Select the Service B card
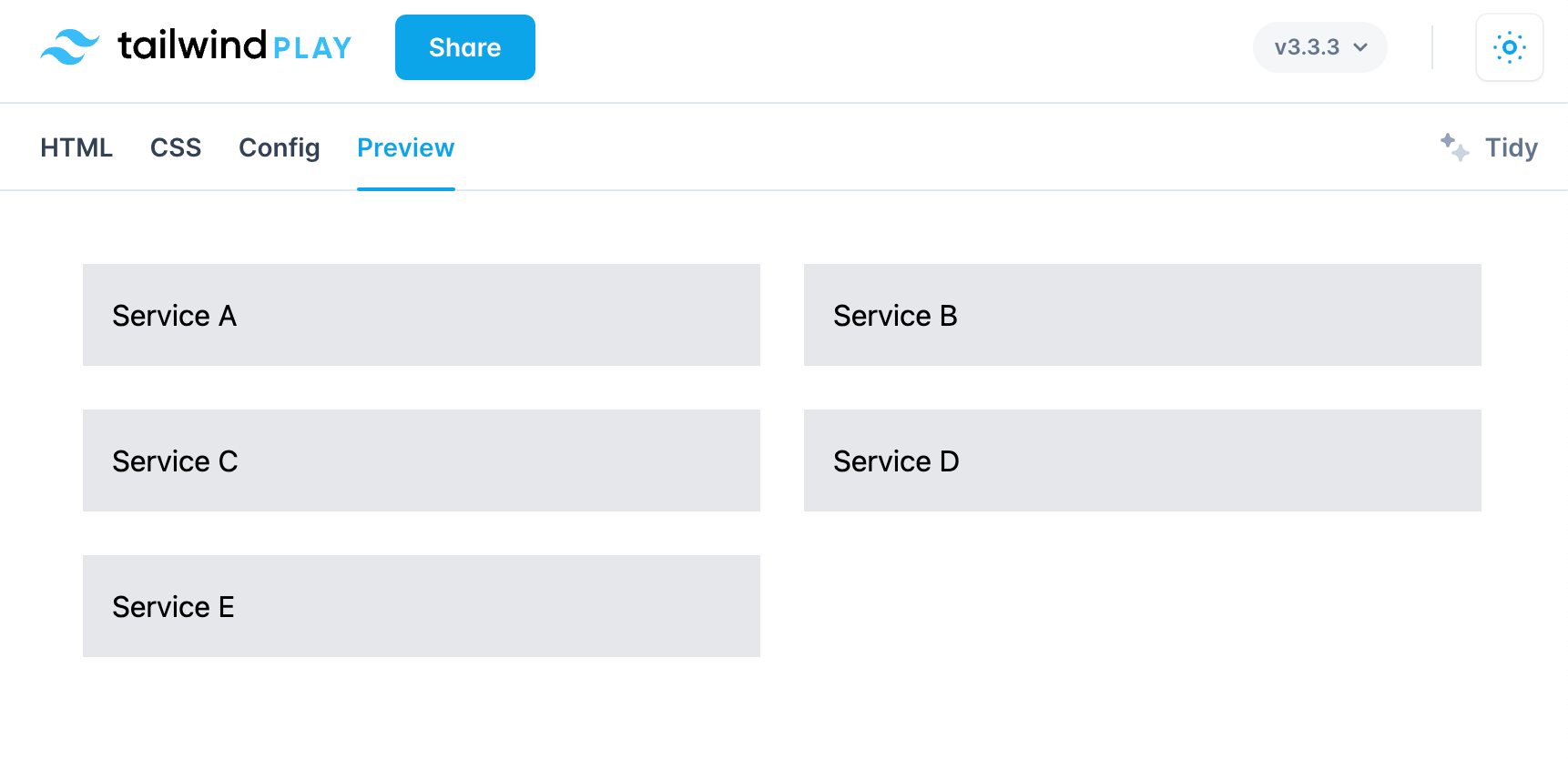 [x=1142, y=315]
